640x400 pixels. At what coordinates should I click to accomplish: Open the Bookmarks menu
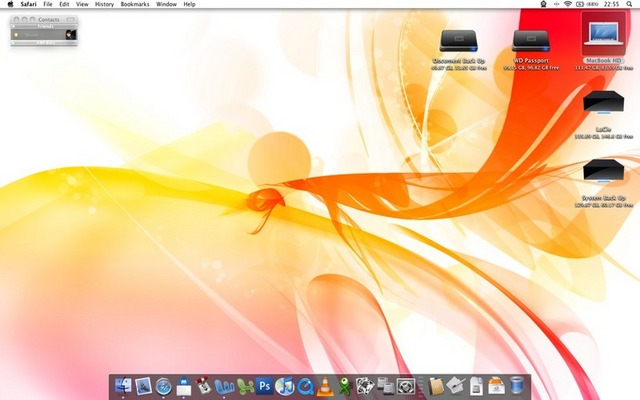click(135, 4)
